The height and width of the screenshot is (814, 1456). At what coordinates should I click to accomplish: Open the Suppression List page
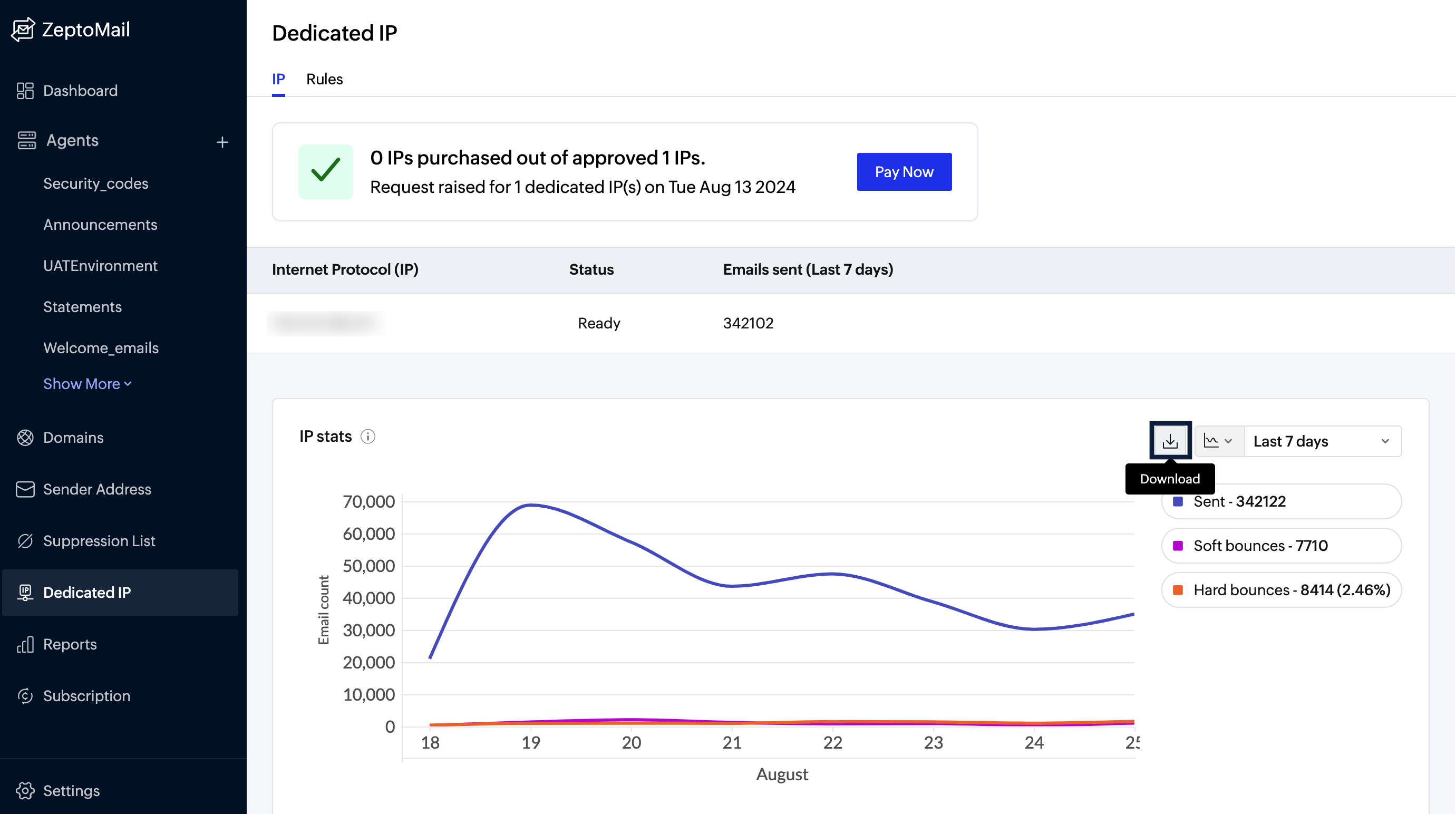[99, 541]
